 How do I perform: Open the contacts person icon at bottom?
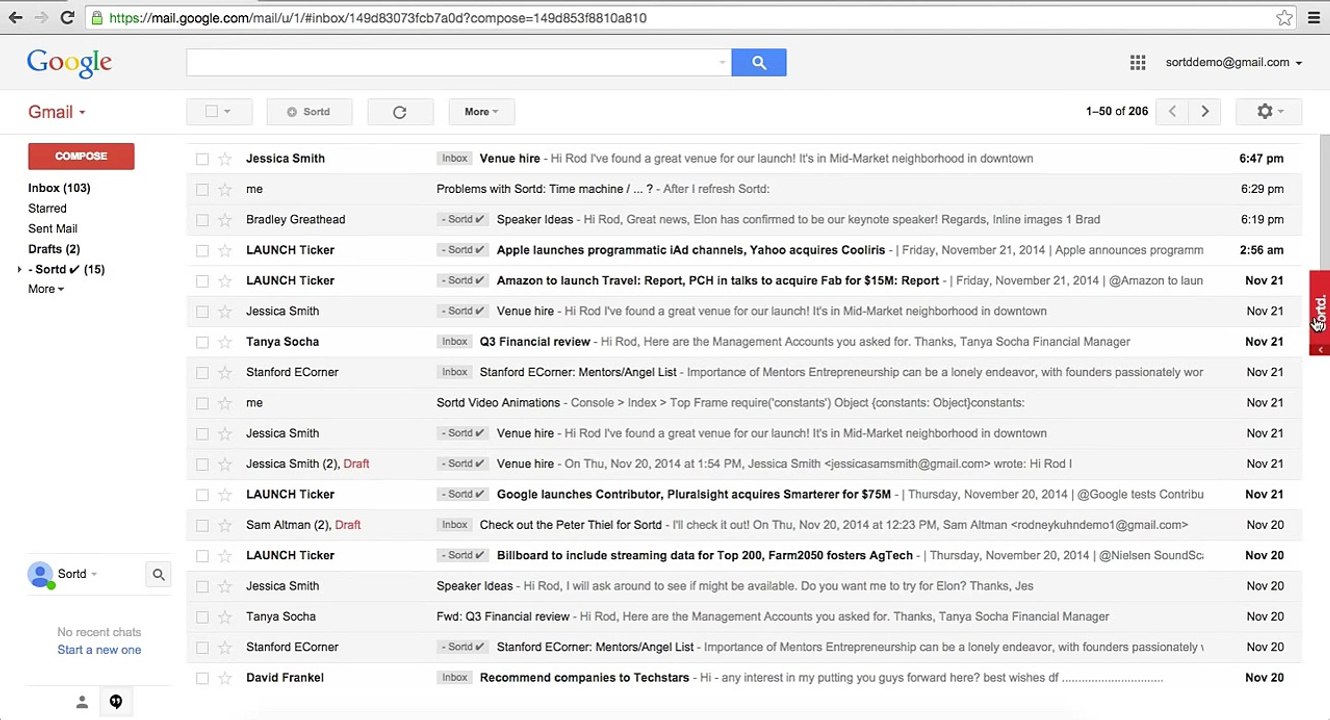82,702
